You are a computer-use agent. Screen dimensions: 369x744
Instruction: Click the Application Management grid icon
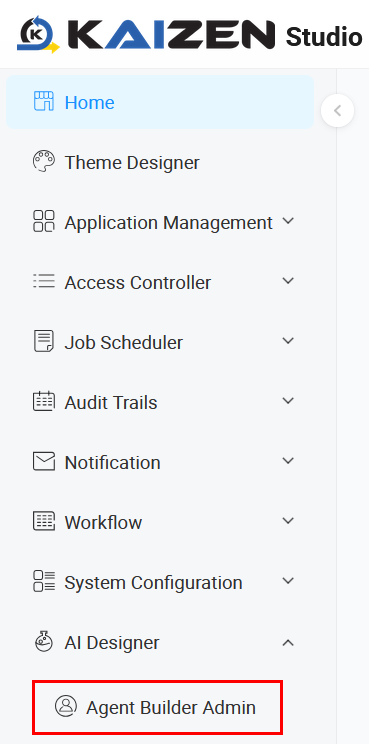[x=44, y=222]
